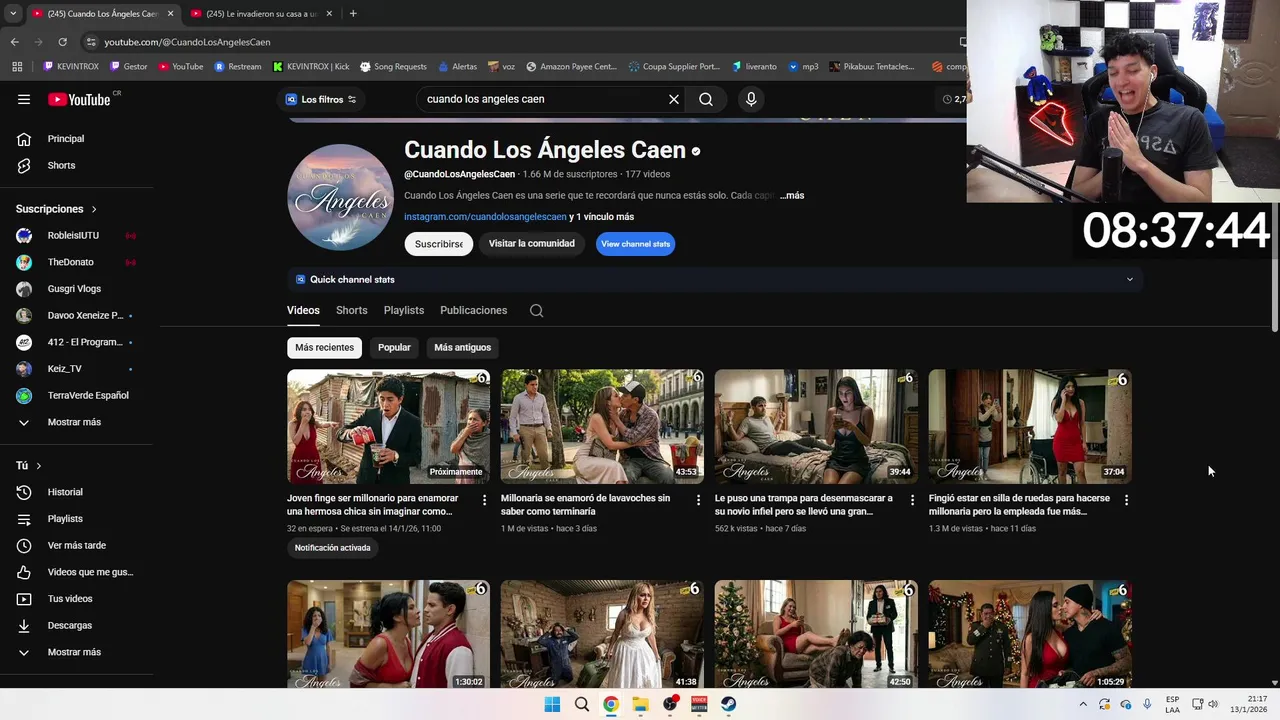The height and width of the screenshot is (720, 1280).
Task: Open the Los filtros extension toggle
Action: 321,99
